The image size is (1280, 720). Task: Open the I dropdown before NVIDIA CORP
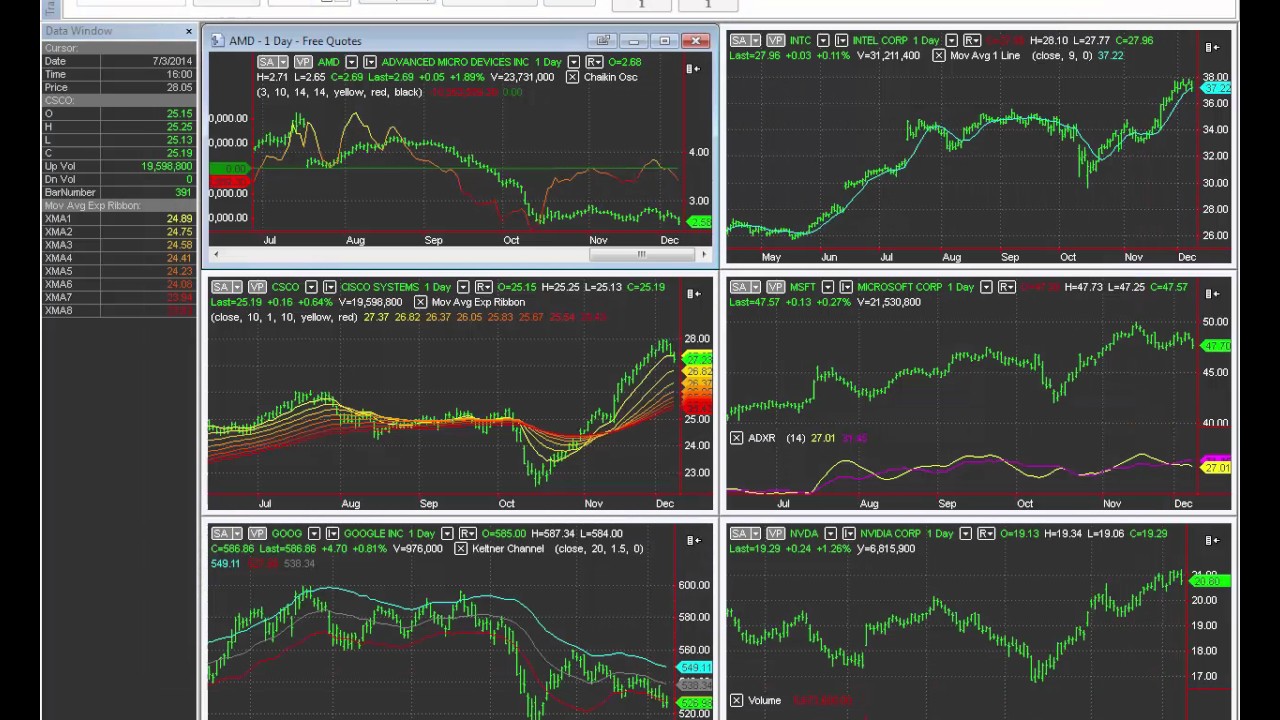[x=849, y=534]
